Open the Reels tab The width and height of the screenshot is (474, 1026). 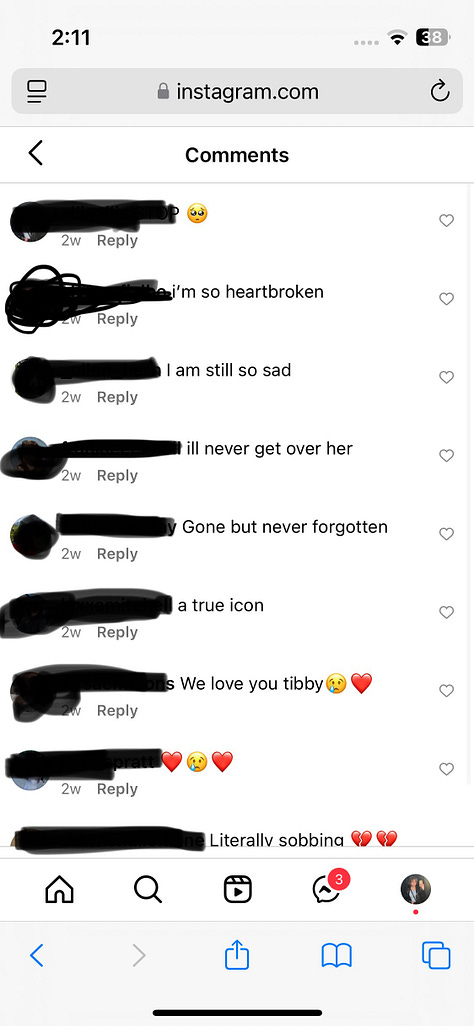237,889
